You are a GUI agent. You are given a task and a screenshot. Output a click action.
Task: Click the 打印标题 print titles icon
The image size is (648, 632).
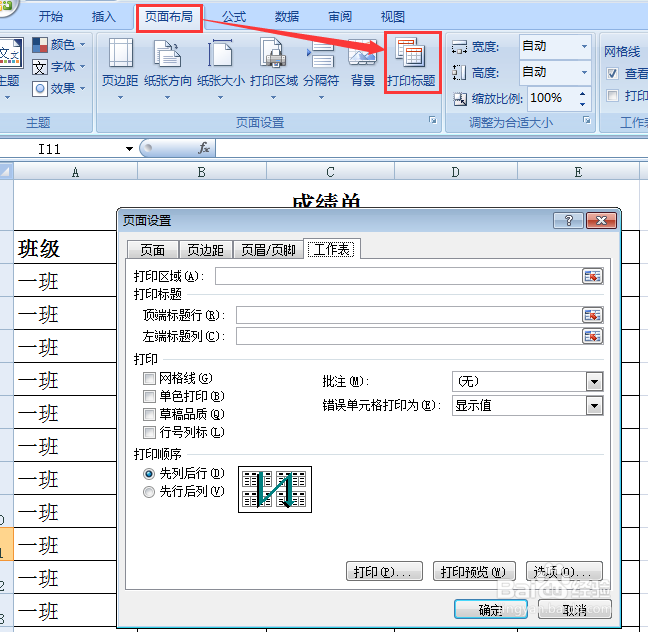tap(411, 63)
